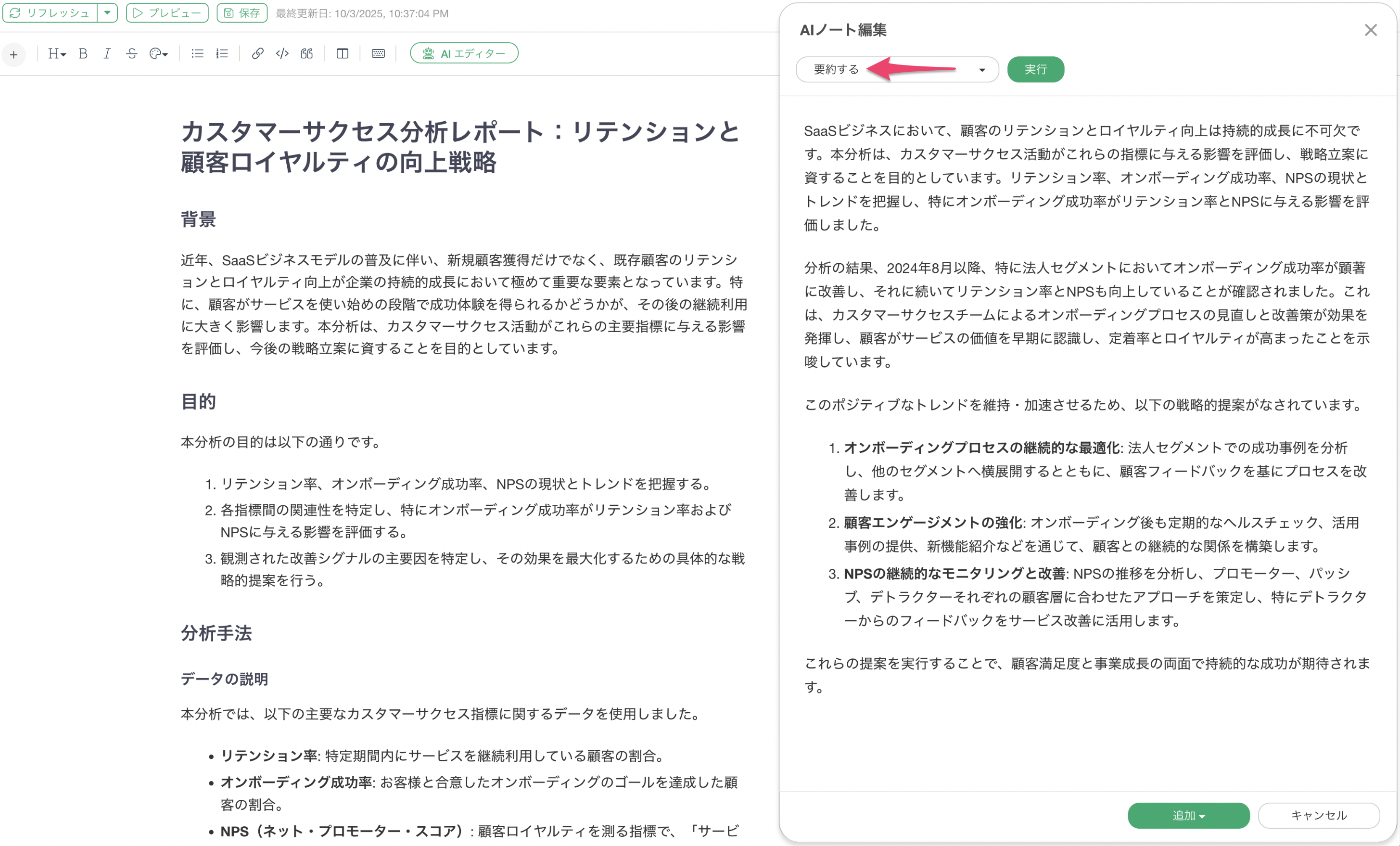Image resolution: width=1400 pixels, height=846 pixels.
Task: Toggle bold formatting
Action: click(83, 53)
